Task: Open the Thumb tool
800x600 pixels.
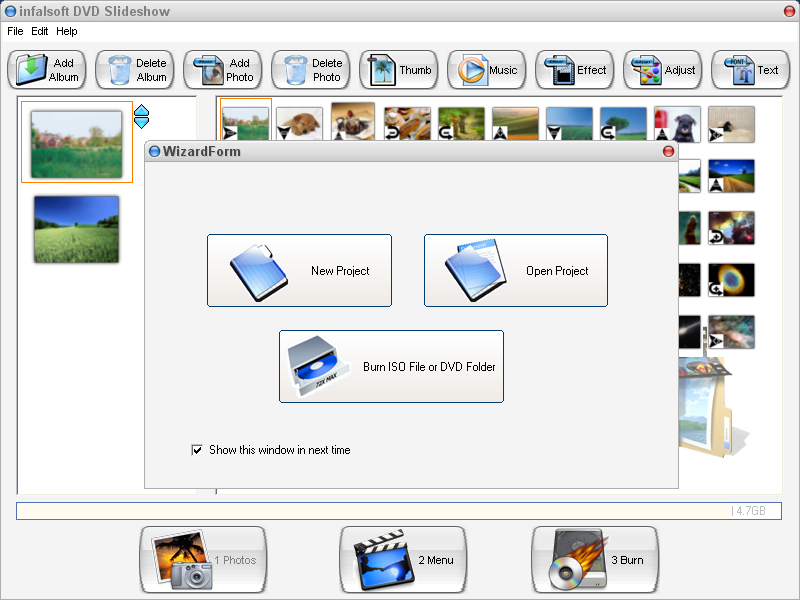Action: pyautogui.click(x=399, y=69)
